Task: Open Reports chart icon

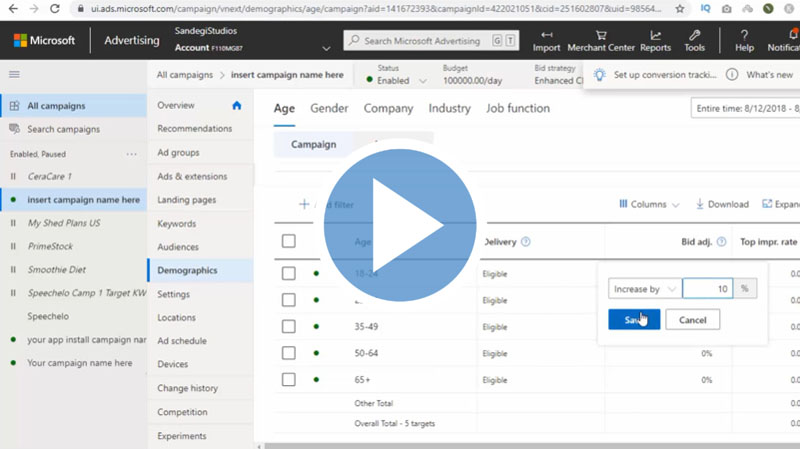Action: 656,35
